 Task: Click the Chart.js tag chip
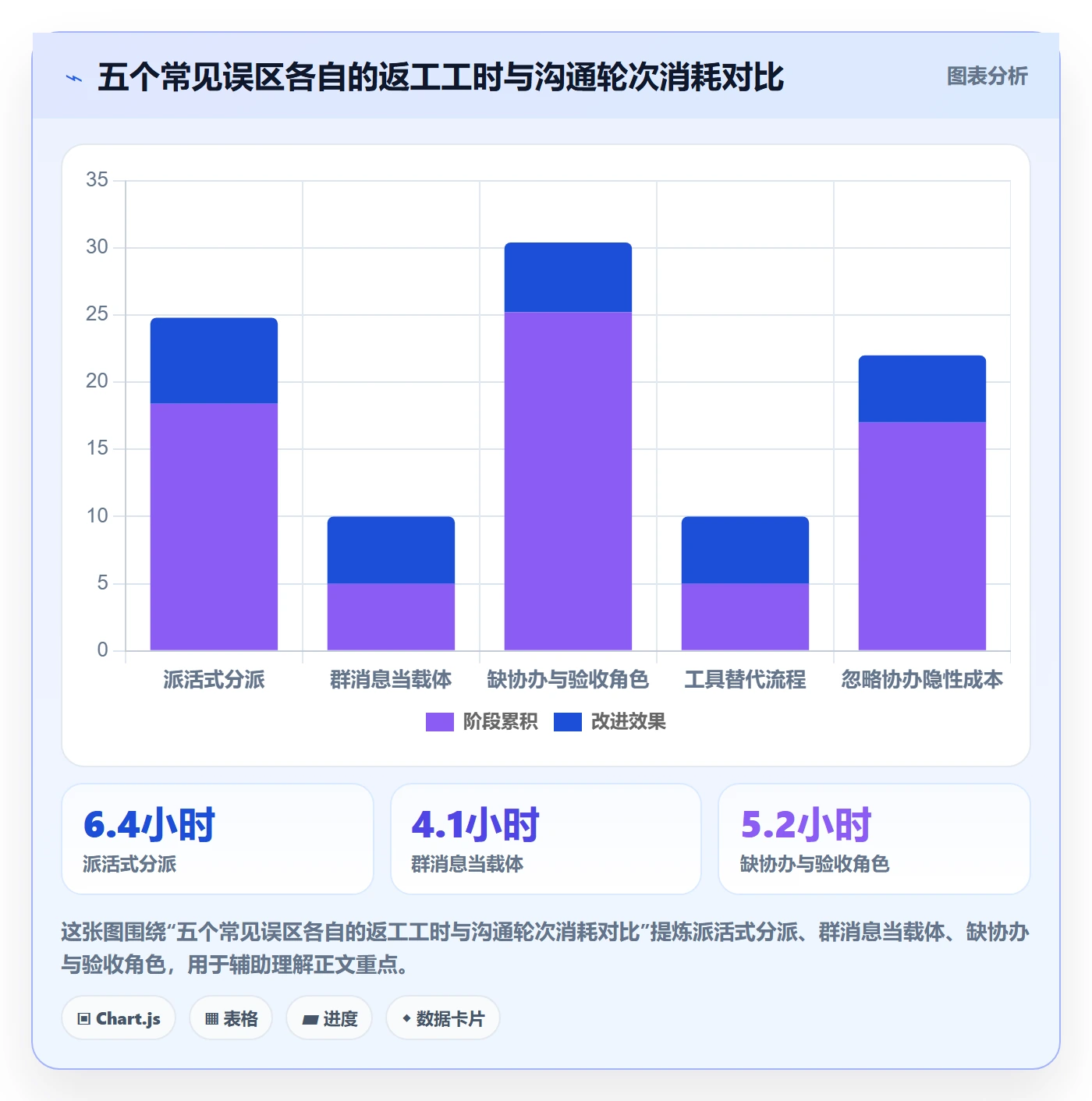click(119, 1018)
